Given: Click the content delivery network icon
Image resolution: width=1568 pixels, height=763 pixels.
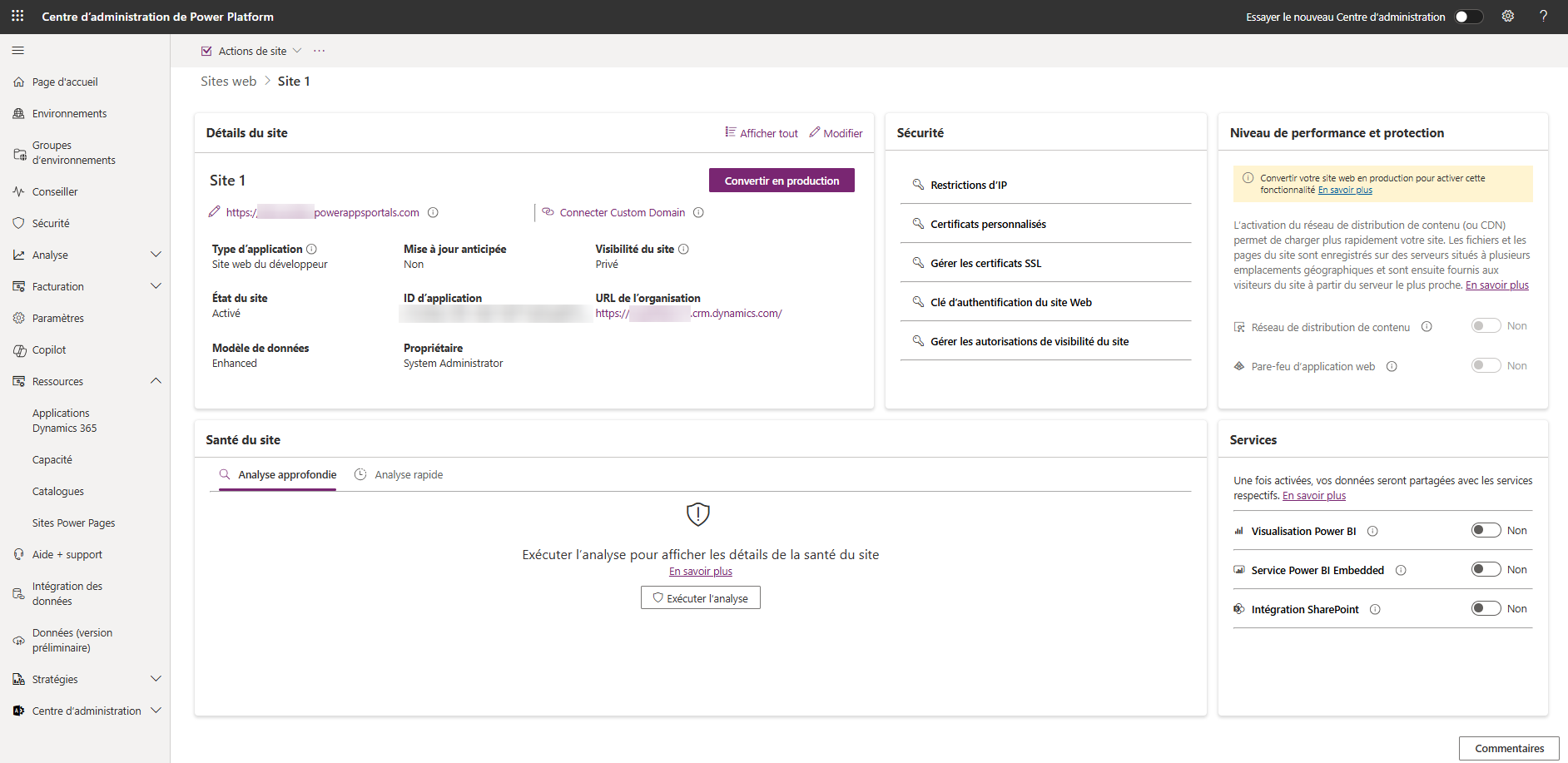Looking at the screenshot, I should pyautogui.click(x=1239, y=327).
